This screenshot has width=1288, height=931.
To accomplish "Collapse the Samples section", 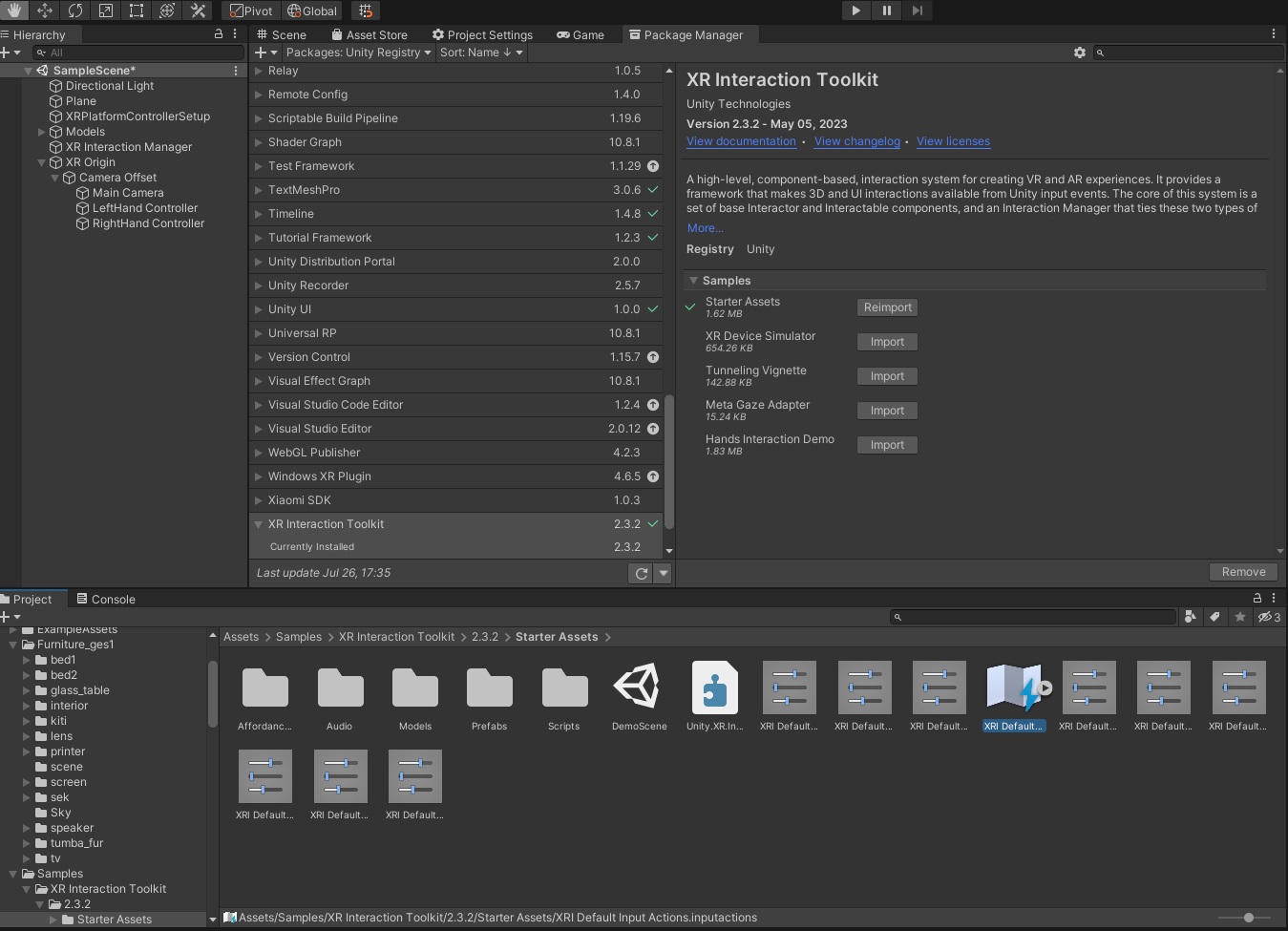I will coord(694,281).
